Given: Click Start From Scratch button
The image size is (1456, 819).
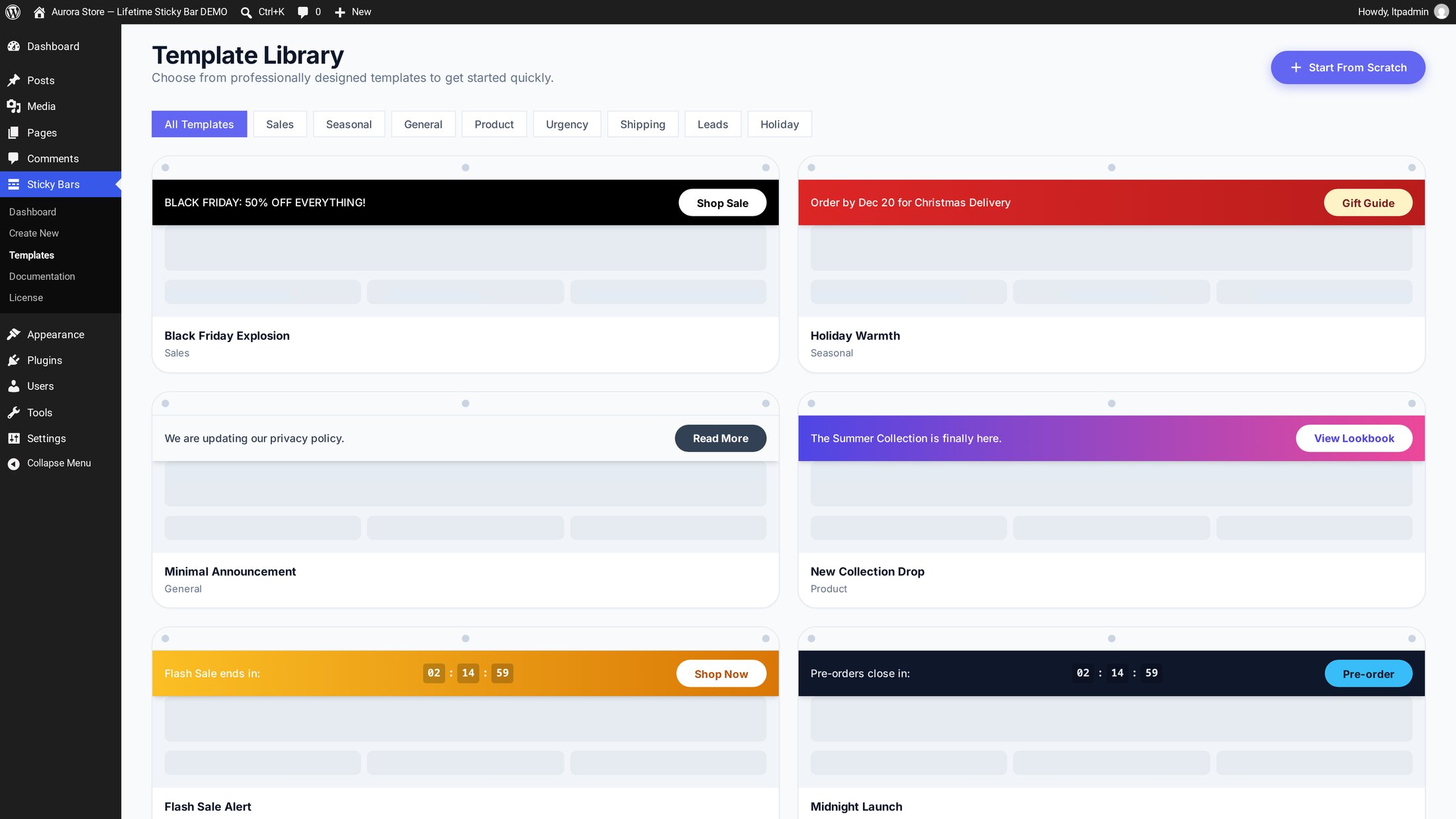Looking at the screenshot, I should [x=1348, y=67].
